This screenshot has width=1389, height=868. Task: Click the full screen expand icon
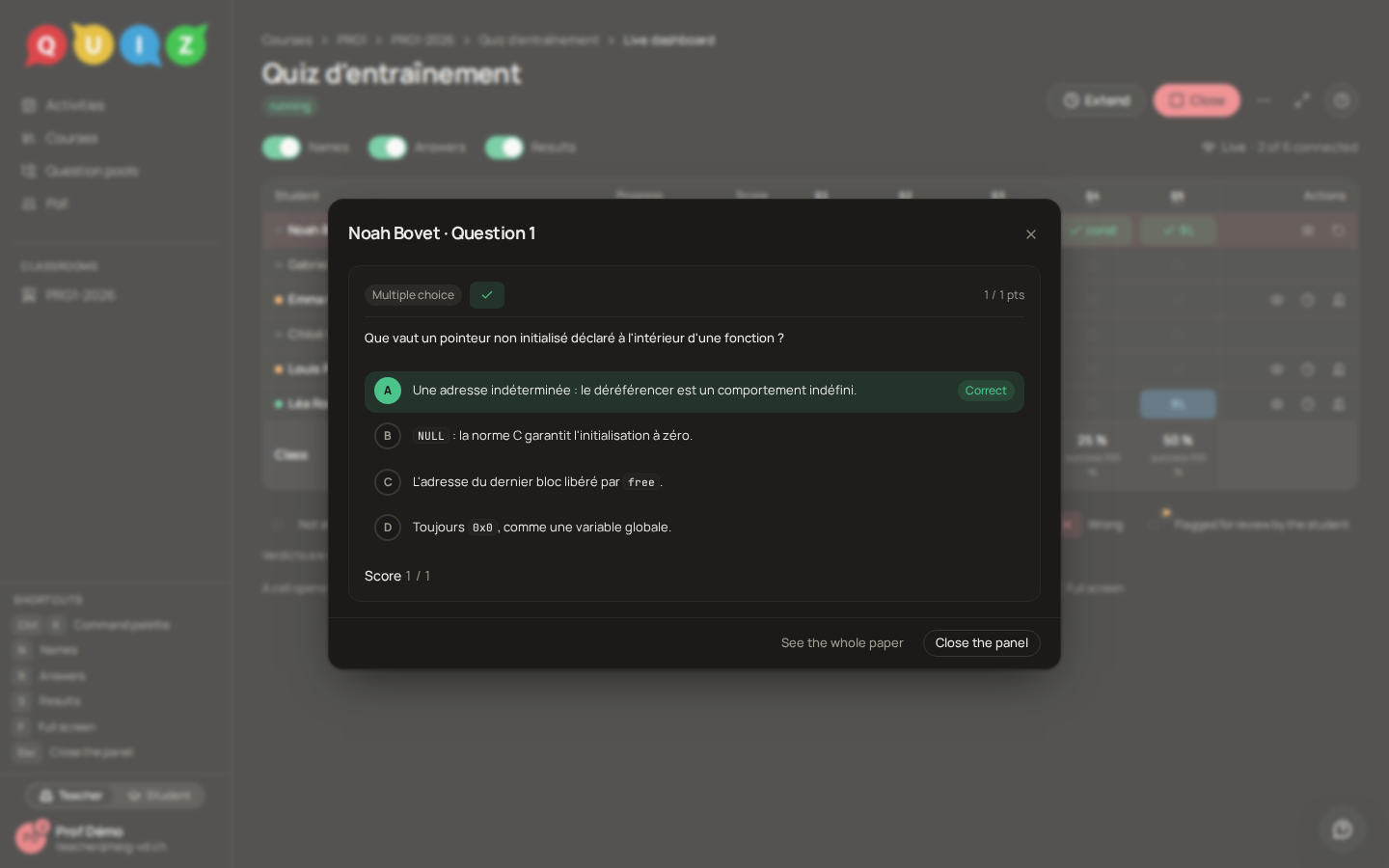[1302, 100]
